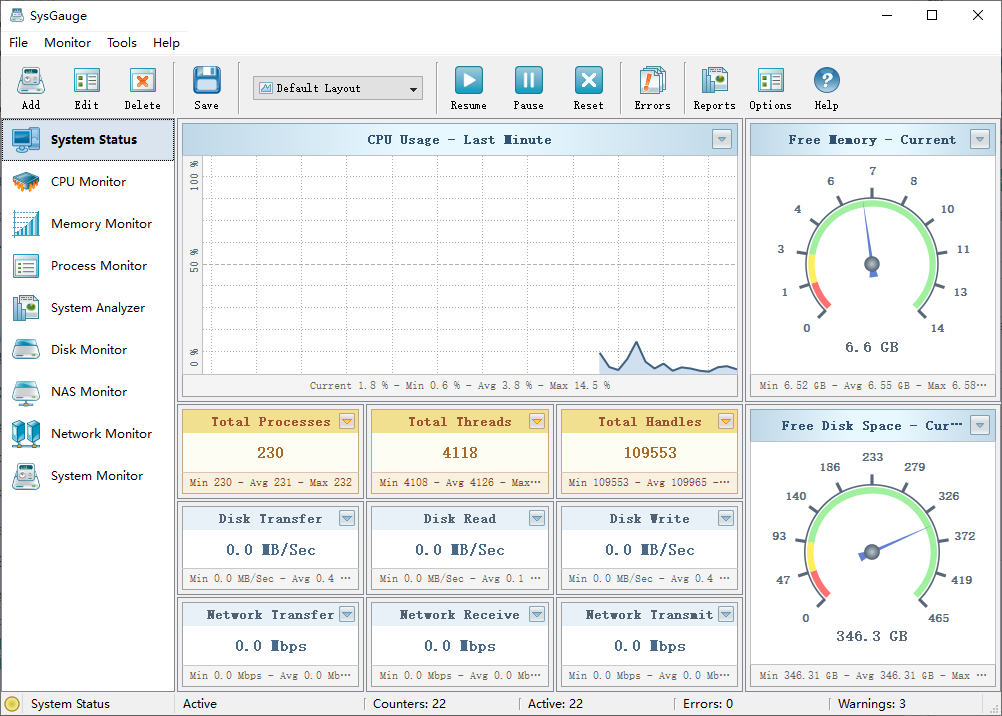Screen dimensions: 1002x716
Task: Click the Total Threads value 4118
Action: point(460,453)
